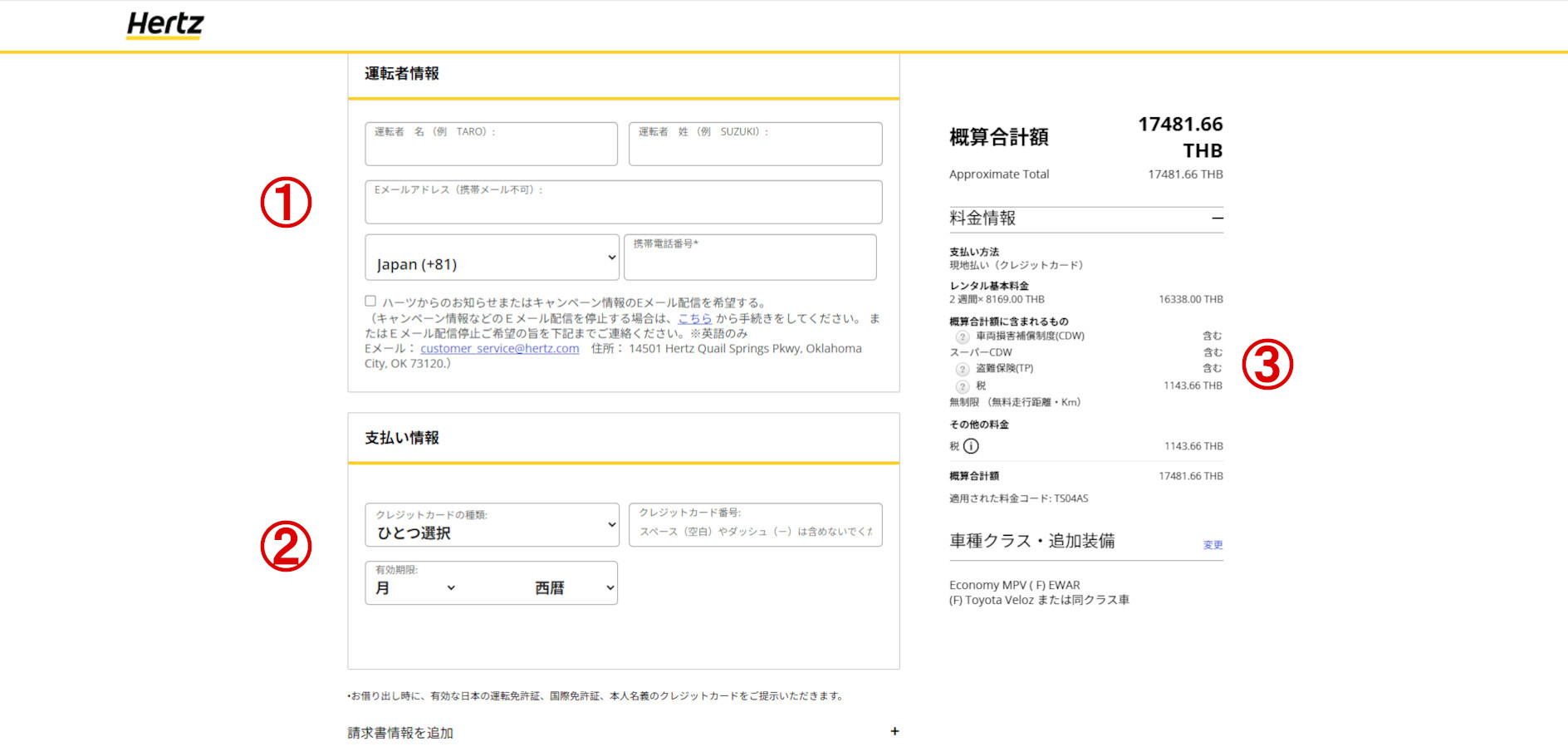Expand 請求書情報を追加 with the plus
The width and height of the screenshot is (1568, 756).
(x=894, y=731)
